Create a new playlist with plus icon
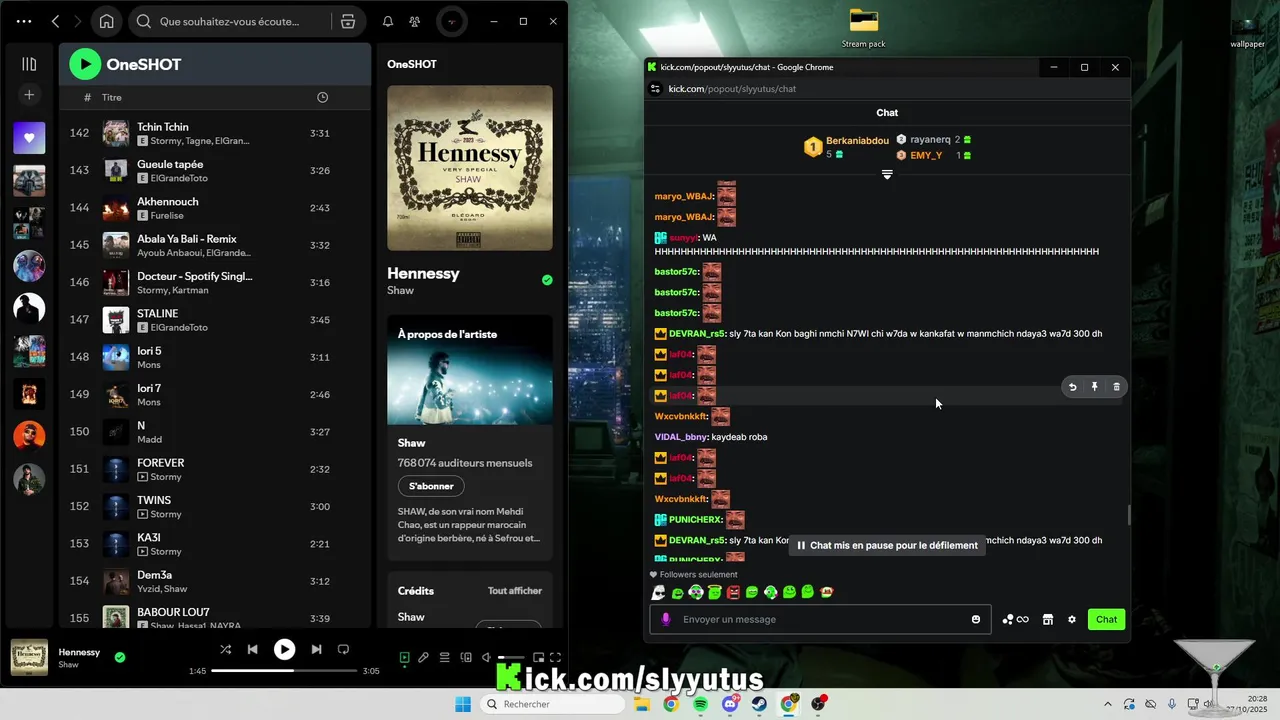 pyautogui.click(x=29, y=94)
